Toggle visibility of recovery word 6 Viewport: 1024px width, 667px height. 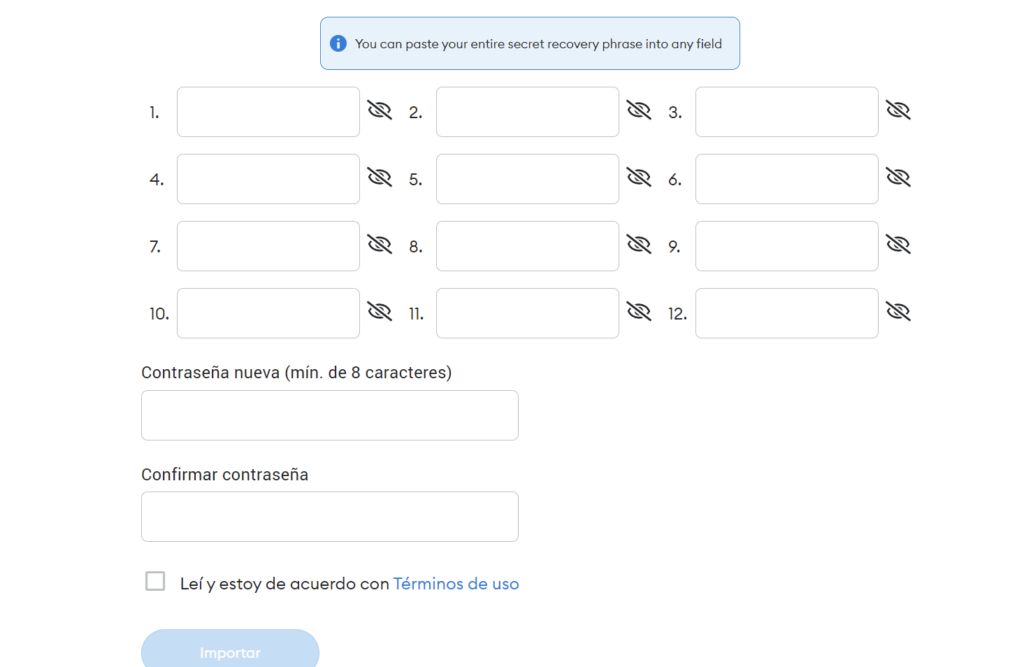[898, 177]
